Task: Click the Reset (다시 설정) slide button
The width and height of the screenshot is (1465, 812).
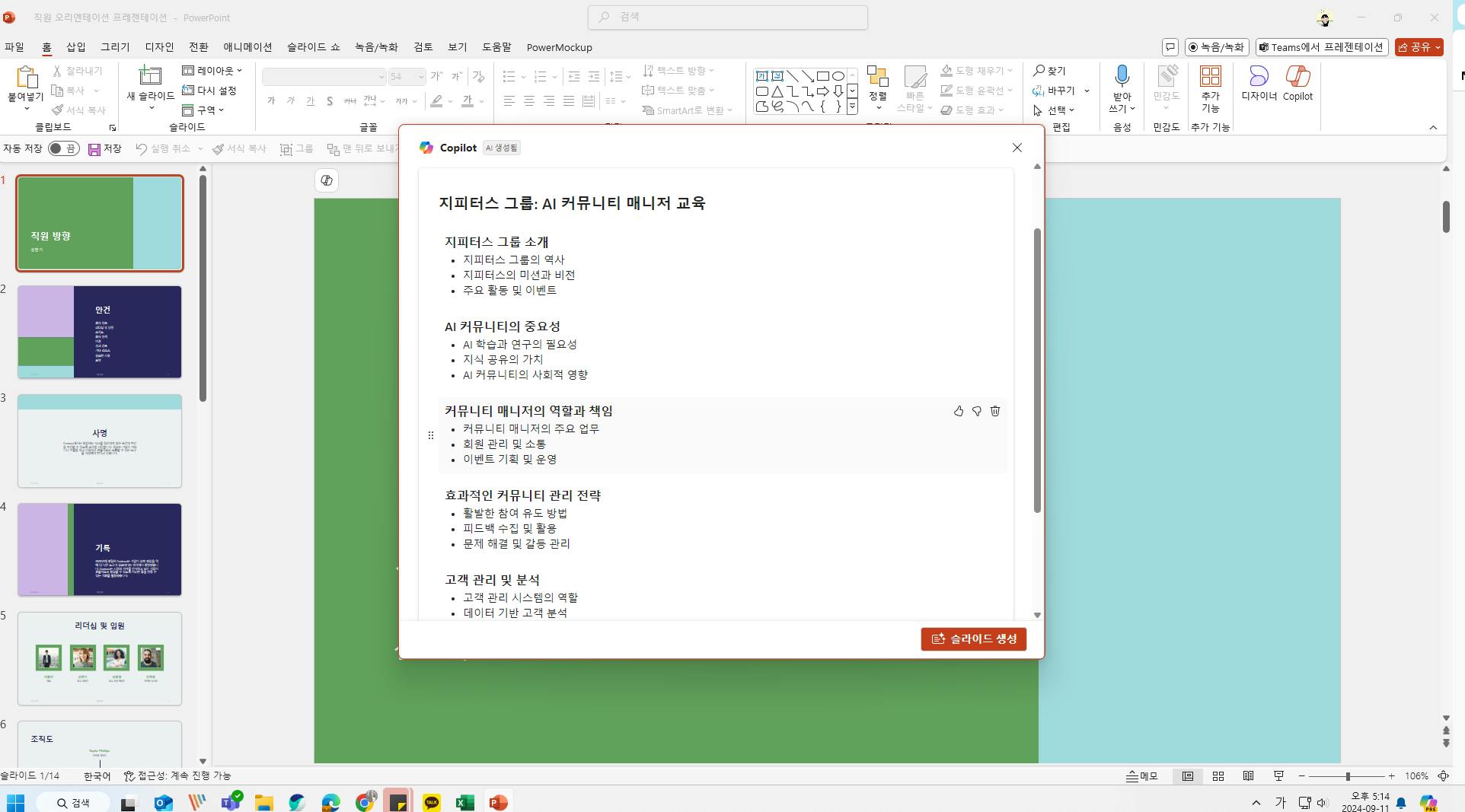Action: point(209,91)
